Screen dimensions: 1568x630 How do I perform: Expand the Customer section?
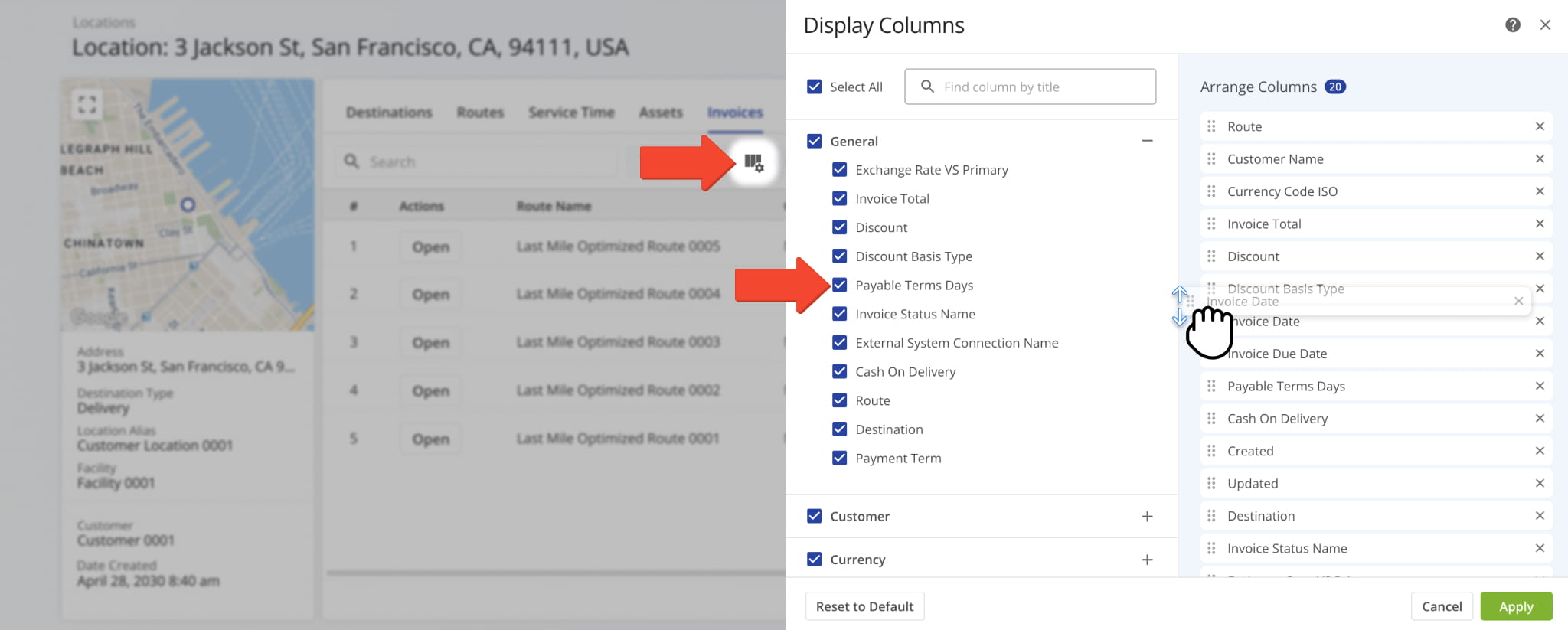(1147, 516)
